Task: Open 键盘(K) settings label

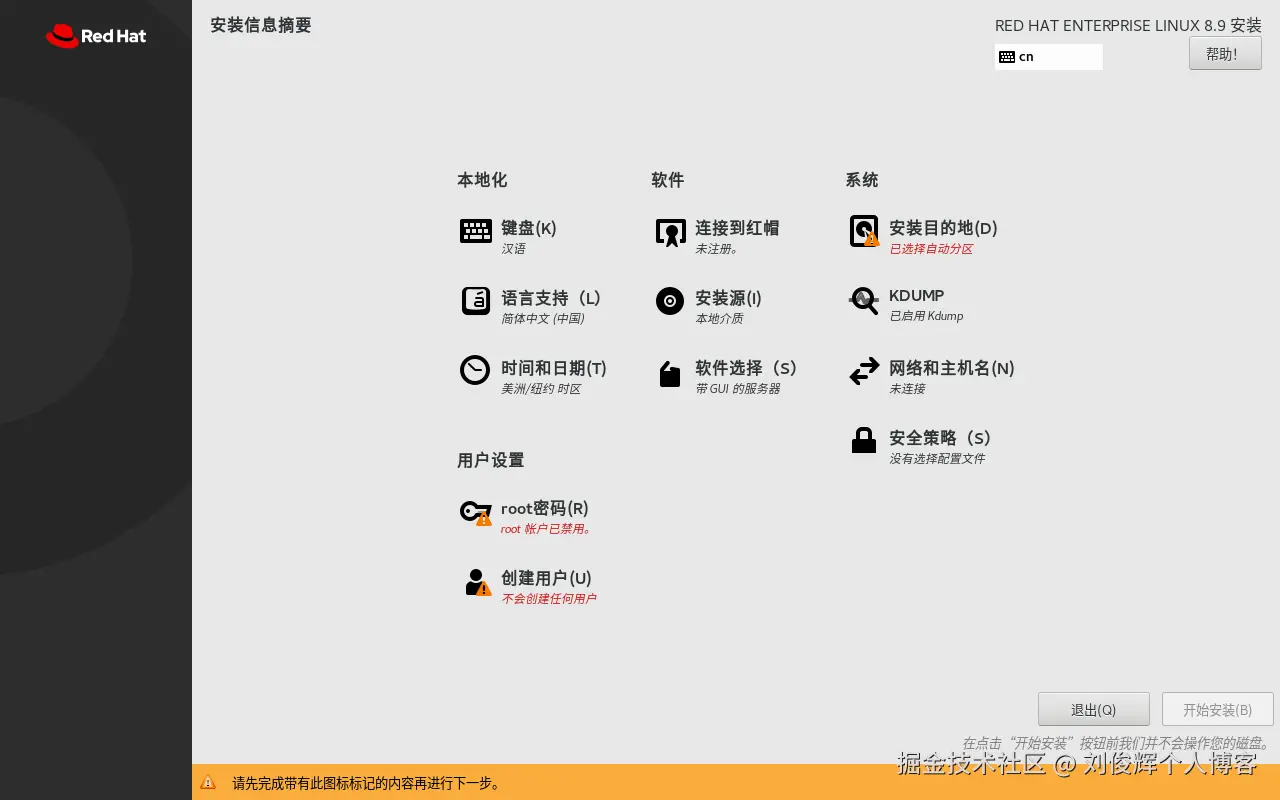Action: tap(529, 228)
